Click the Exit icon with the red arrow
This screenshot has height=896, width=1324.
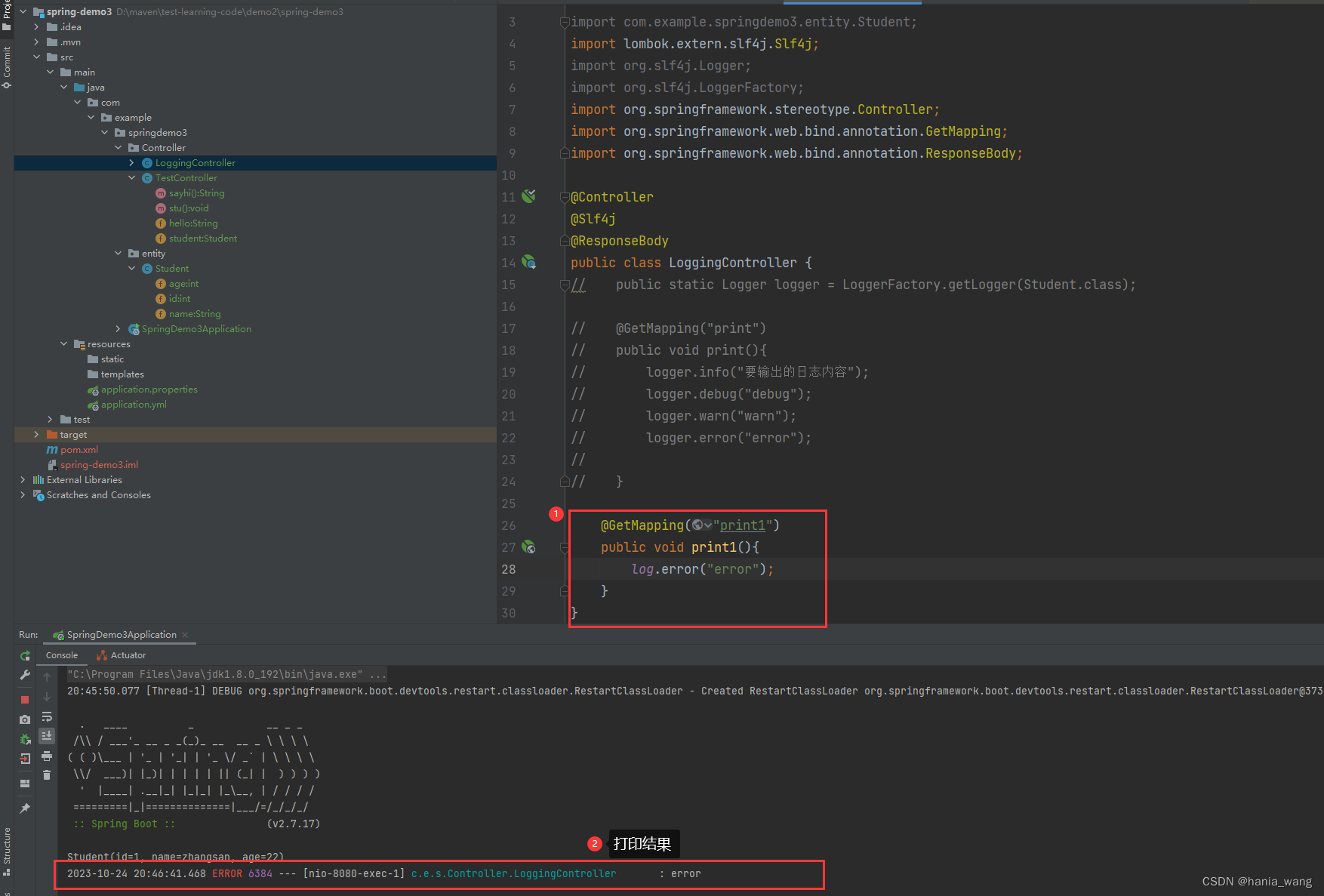tap(25, 759)
